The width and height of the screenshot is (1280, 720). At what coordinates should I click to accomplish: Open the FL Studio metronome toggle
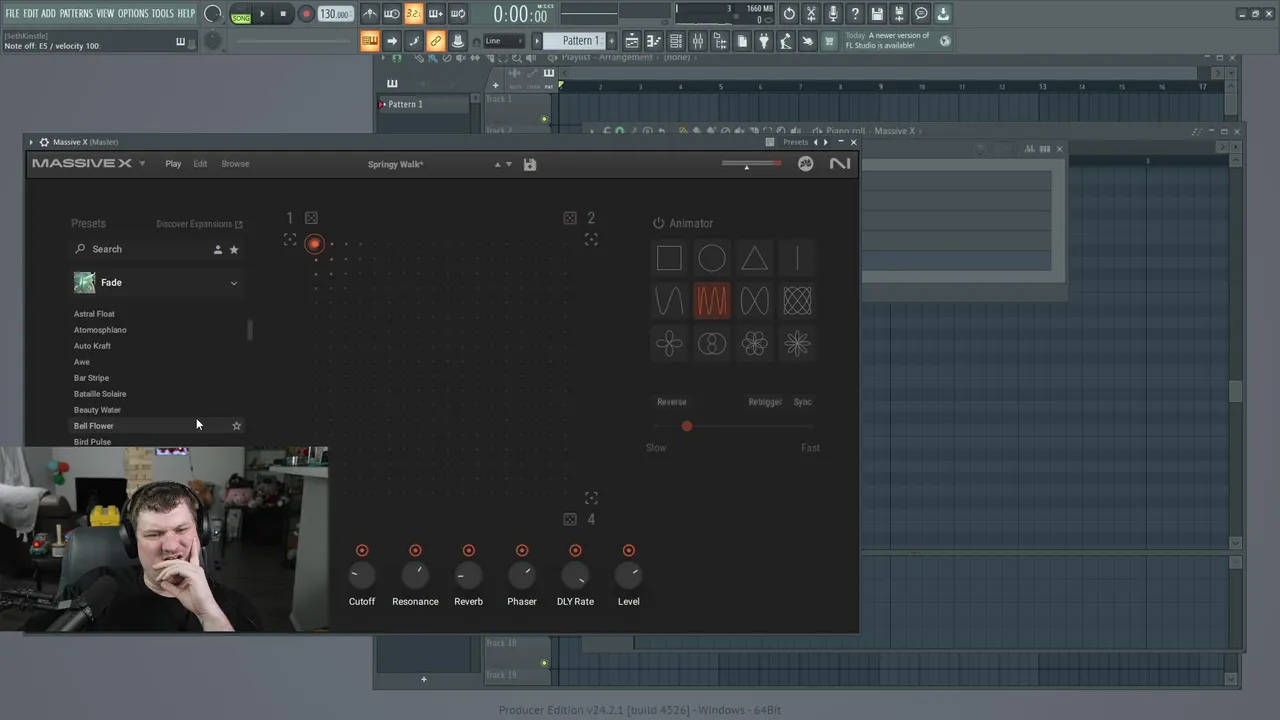[370, 14]
